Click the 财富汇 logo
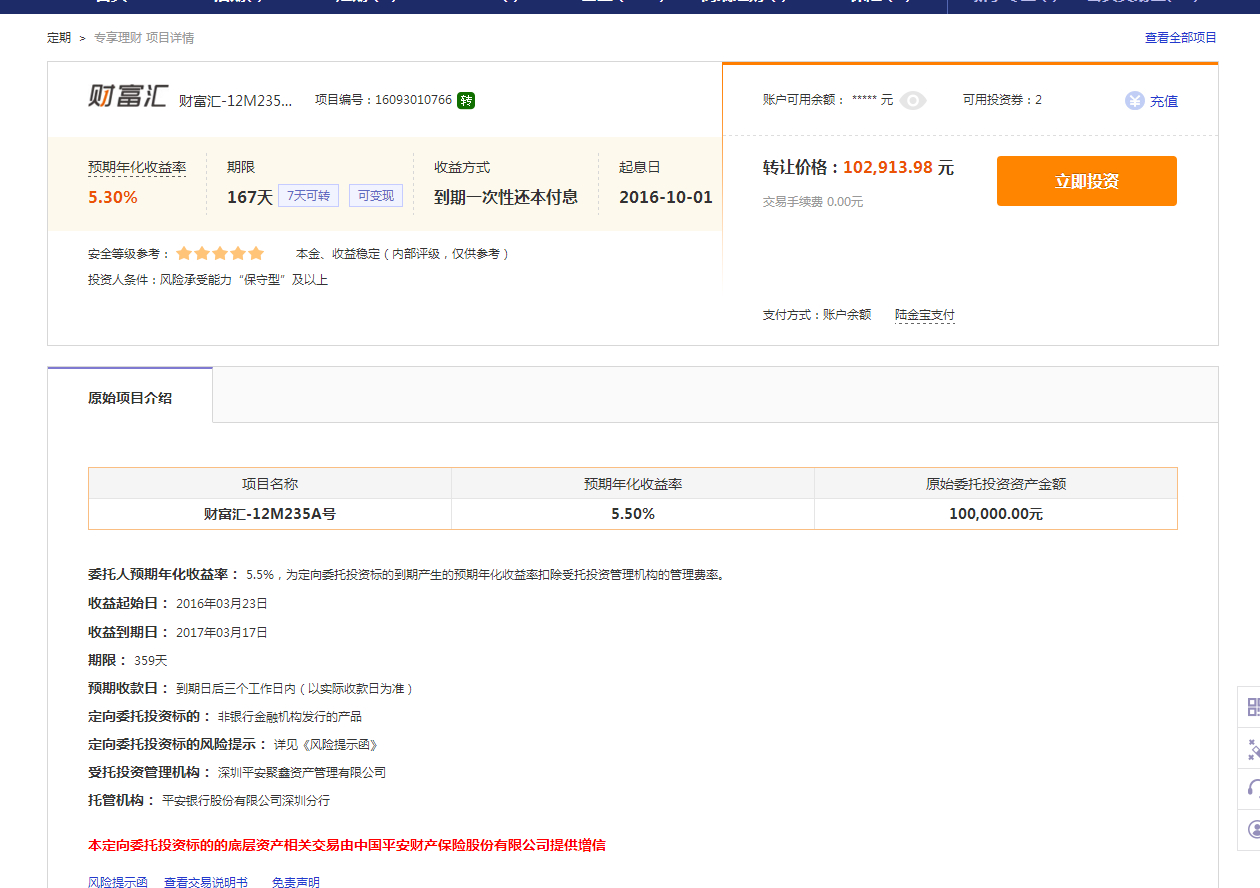1260x888 pixels. click(x=127, y=97)
